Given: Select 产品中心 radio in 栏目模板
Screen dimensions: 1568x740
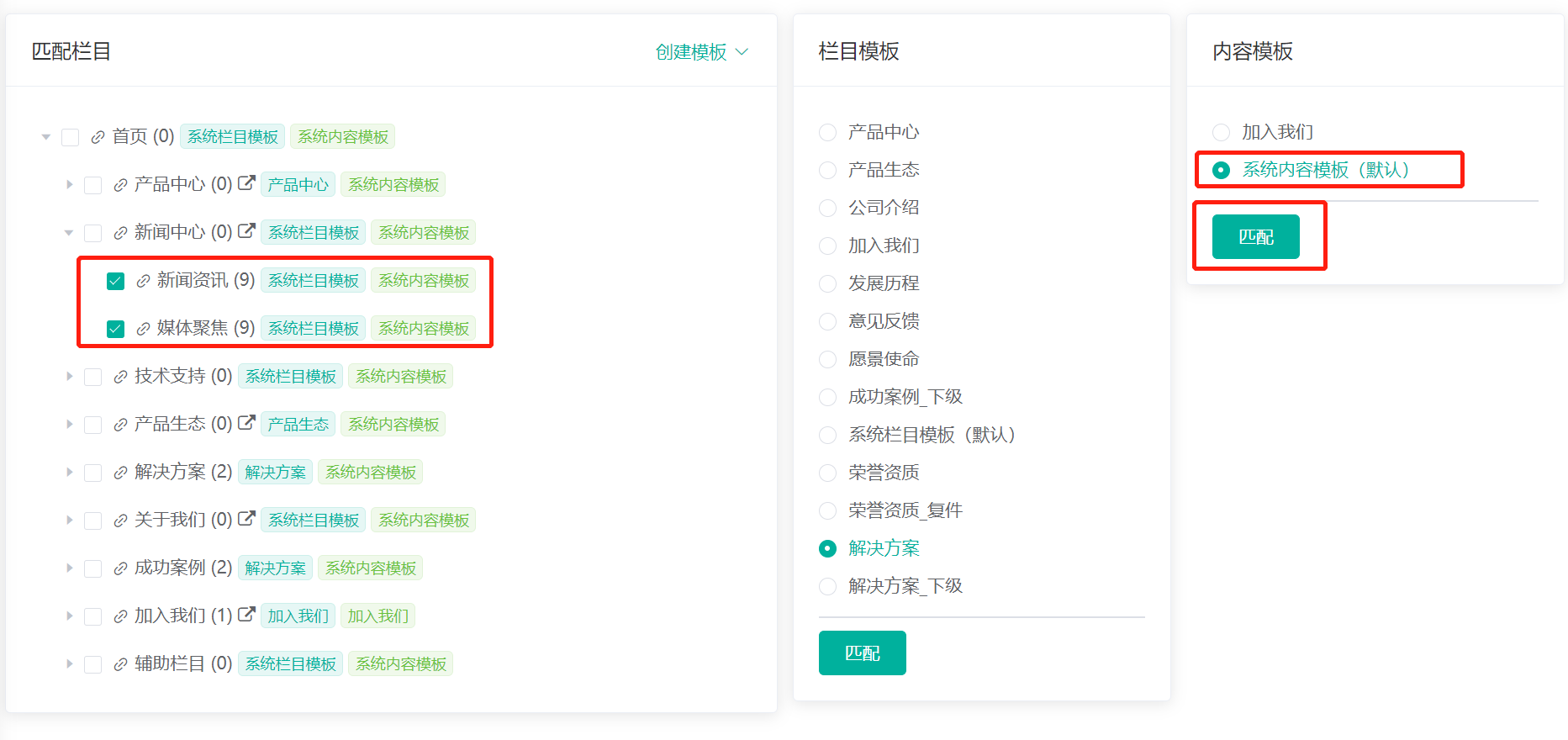Looking at the screenshot, I should click(x=828, y=132).
